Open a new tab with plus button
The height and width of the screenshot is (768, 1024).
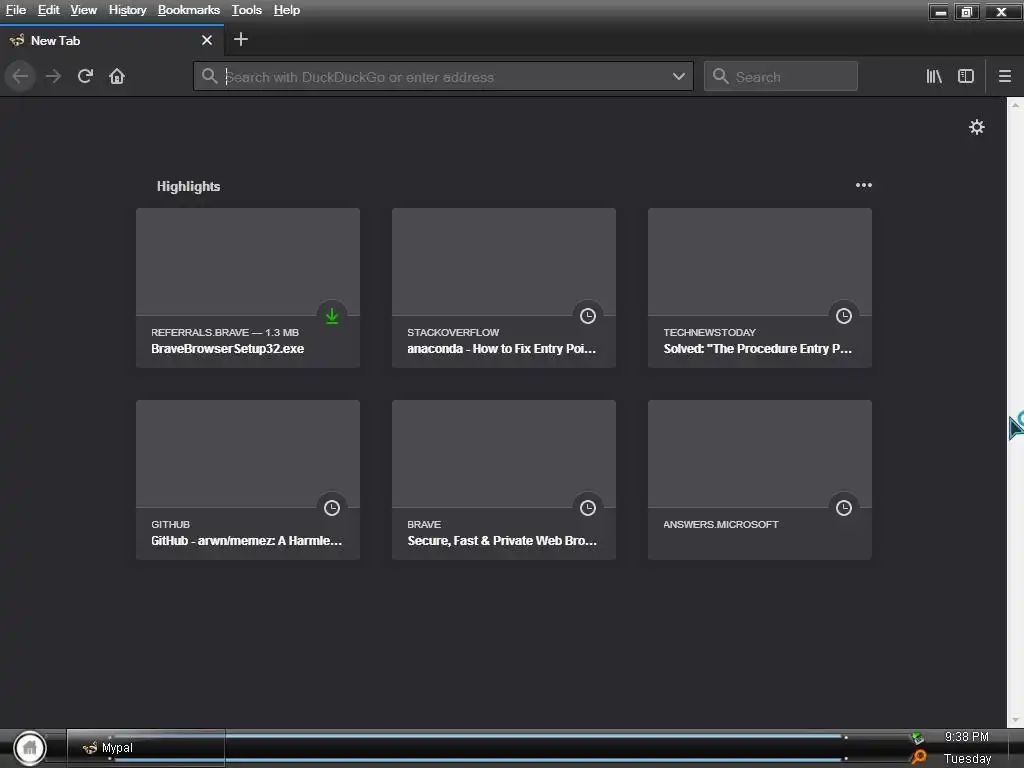pos(240,40)
